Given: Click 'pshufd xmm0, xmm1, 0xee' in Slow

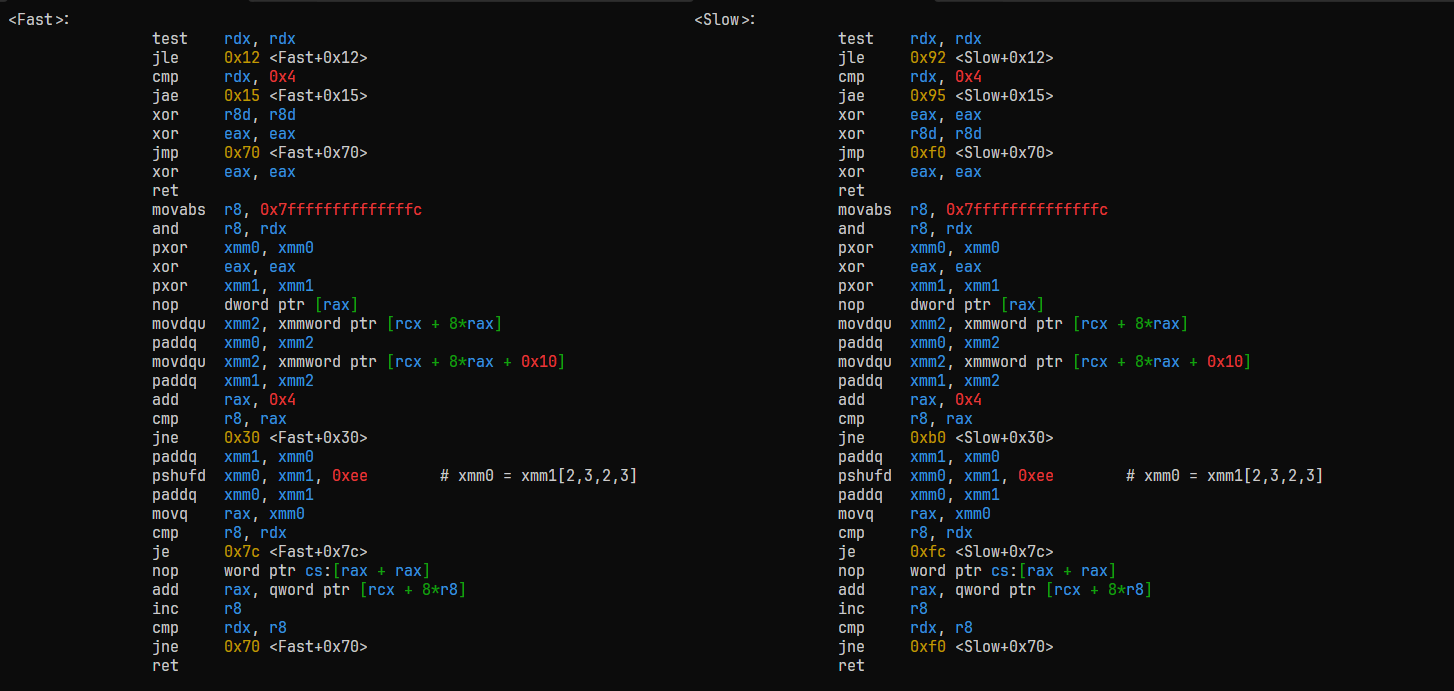Looking at the screenshot, I should [x=946, y=476].
